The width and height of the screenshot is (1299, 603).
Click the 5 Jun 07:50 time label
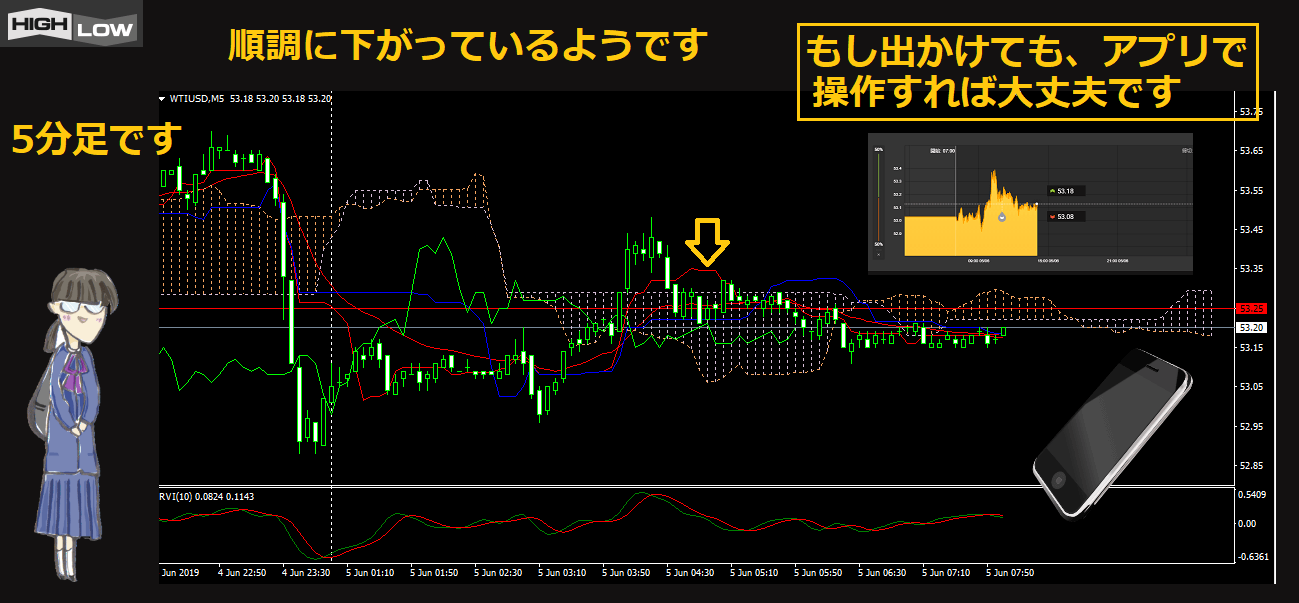pyautogui.click(x=1011, y=573)
